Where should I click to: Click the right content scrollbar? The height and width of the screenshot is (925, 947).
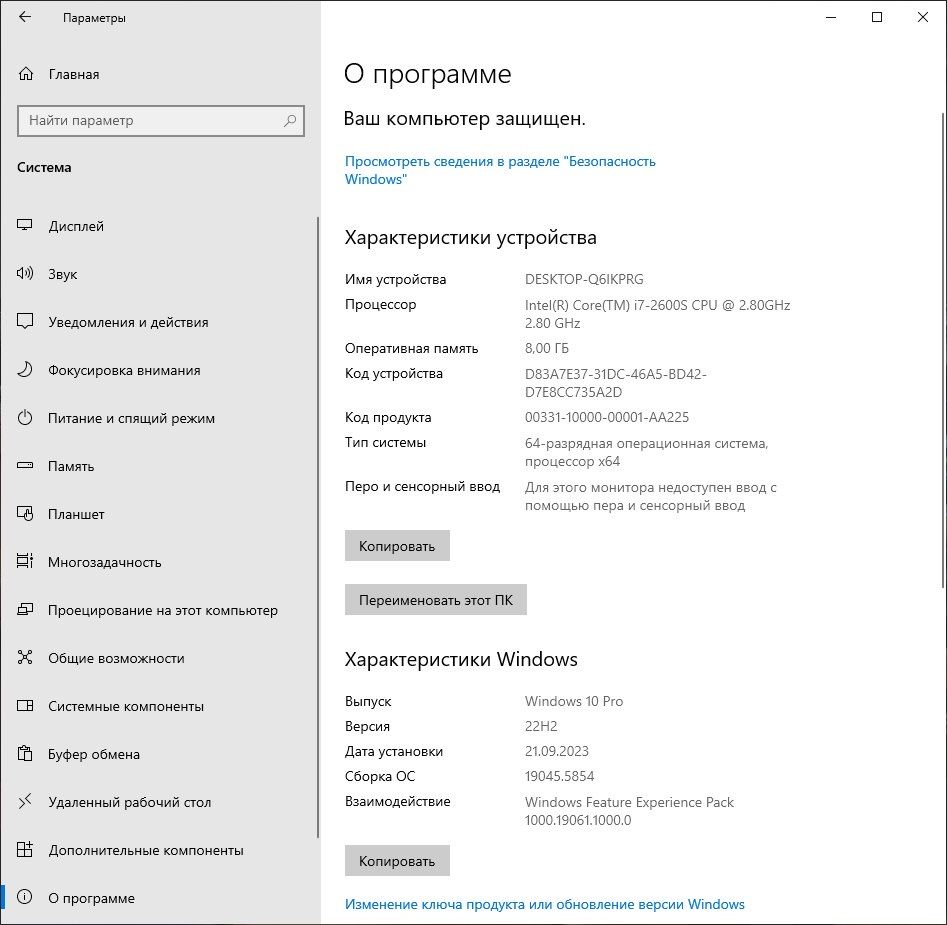pos(943,350)
